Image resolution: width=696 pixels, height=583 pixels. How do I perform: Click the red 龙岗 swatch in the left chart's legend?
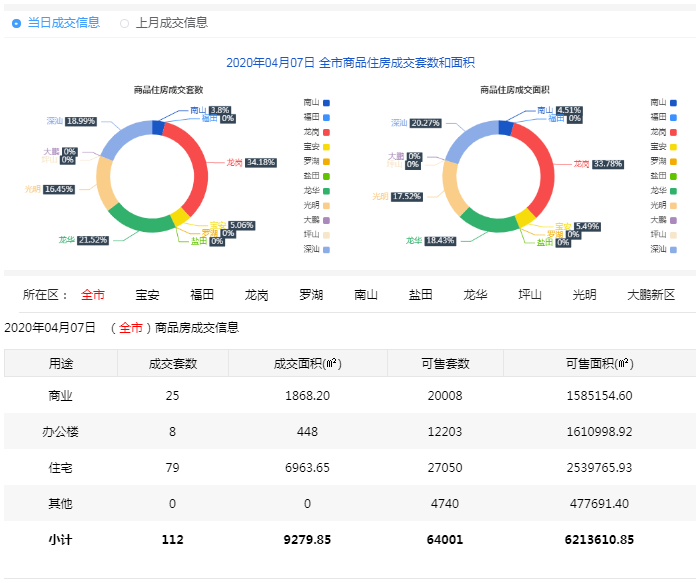click(x=325, y=131)
